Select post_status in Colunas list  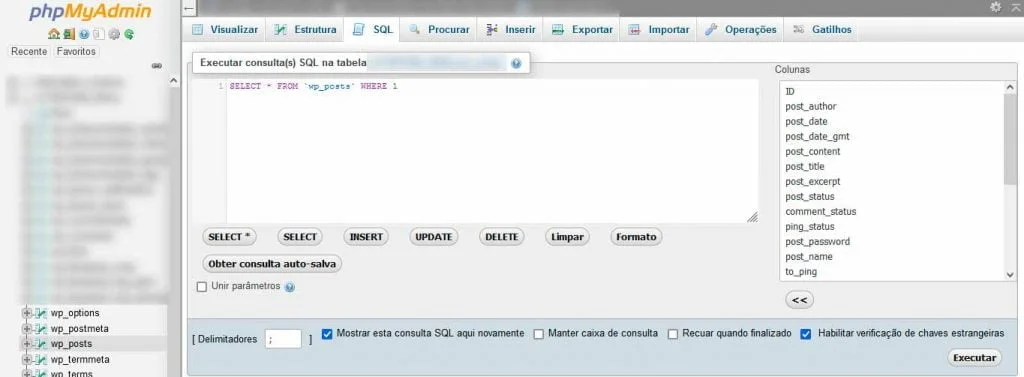pos(810,197)
